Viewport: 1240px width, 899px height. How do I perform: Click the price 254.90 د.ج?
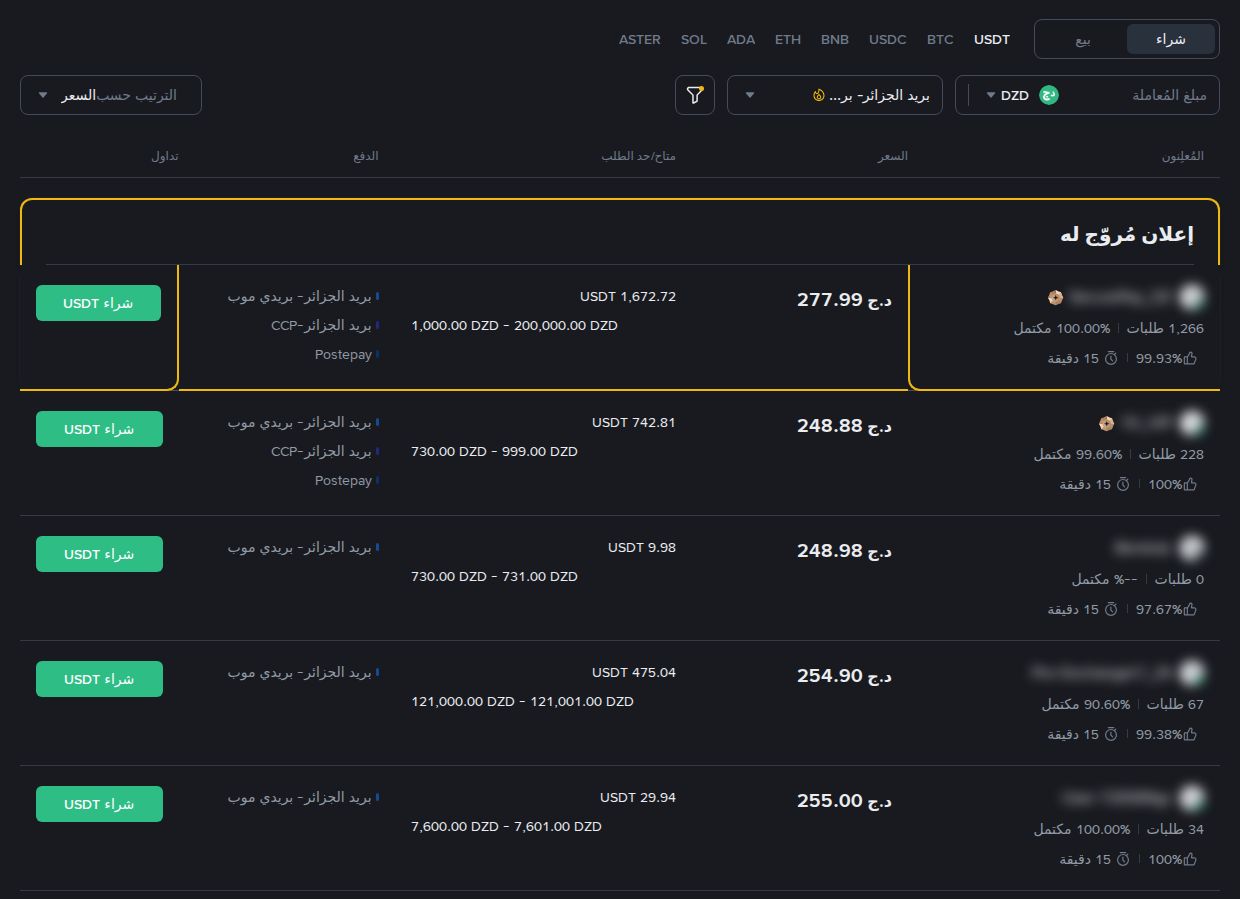tap(844, 676)
